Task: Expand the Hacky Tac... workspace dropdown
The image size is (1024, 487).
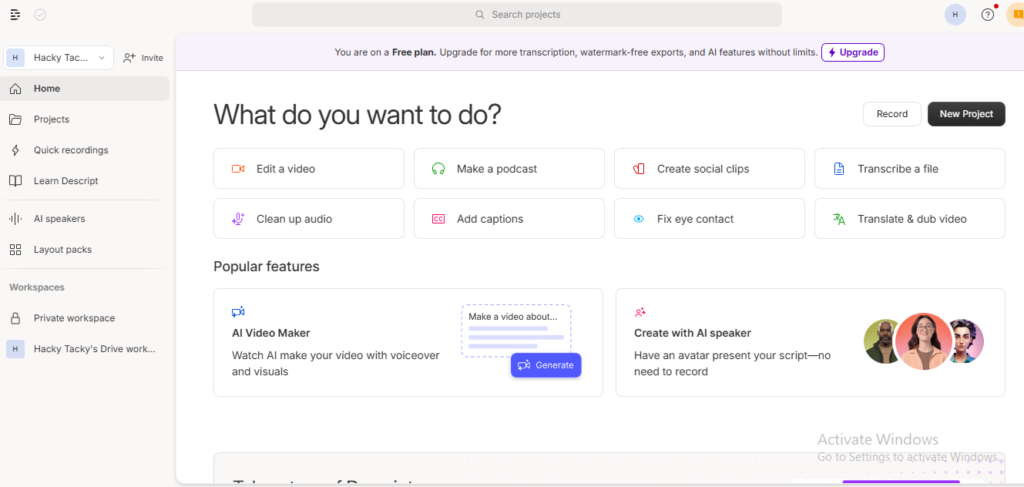Action: pos(59,57)
